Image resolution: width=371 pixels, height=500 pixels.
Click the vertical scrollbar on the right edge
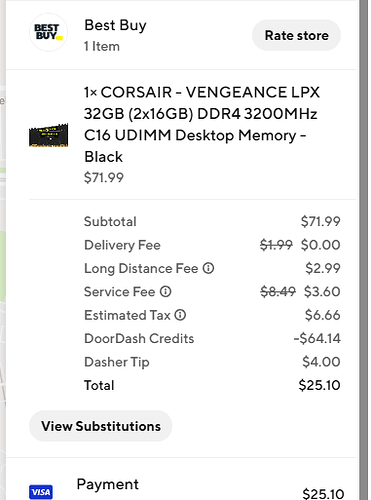click(364, 250)
